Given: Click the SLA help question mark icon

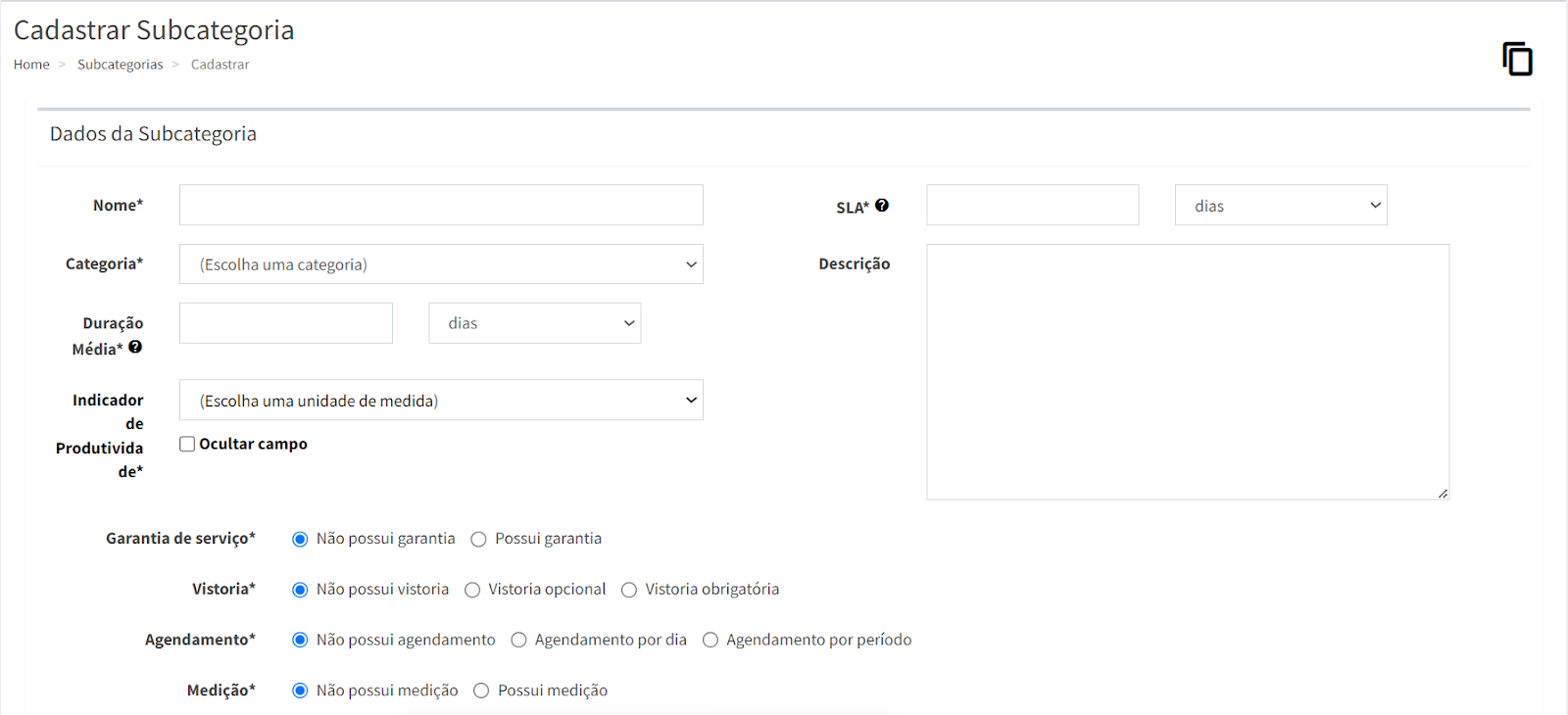Looking at the screenshot, I should coord(882,206).
